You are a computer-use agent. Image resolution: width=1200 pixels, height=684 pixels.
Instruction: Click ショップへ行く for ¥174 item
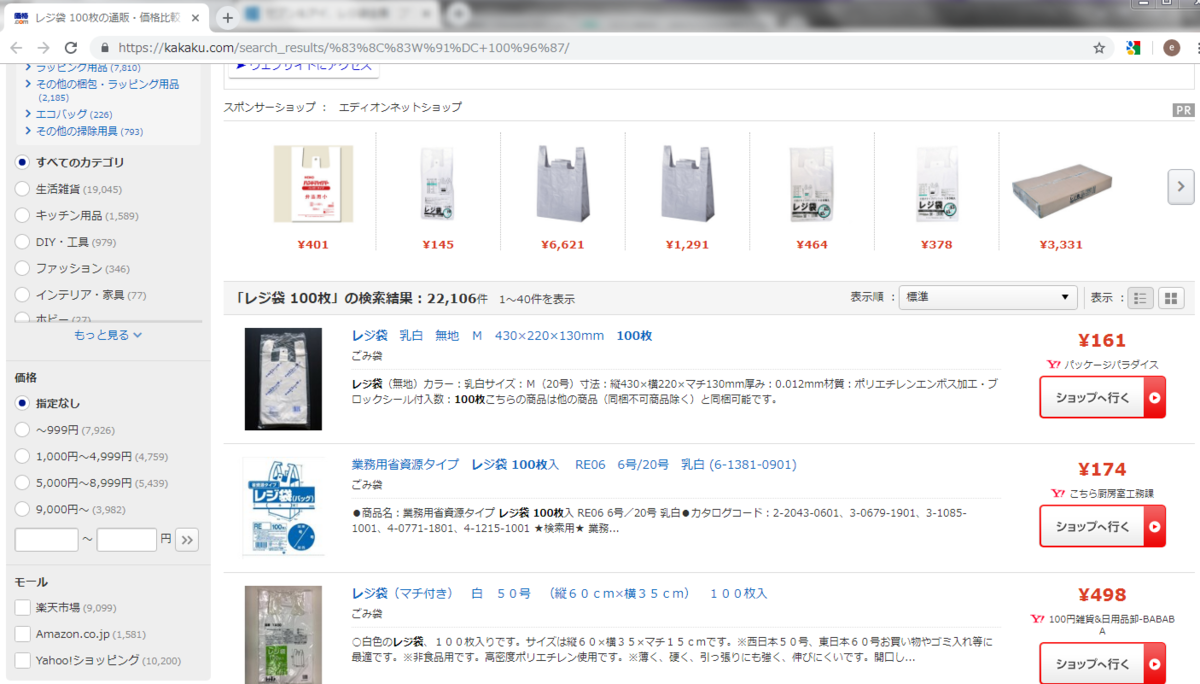1102,526
